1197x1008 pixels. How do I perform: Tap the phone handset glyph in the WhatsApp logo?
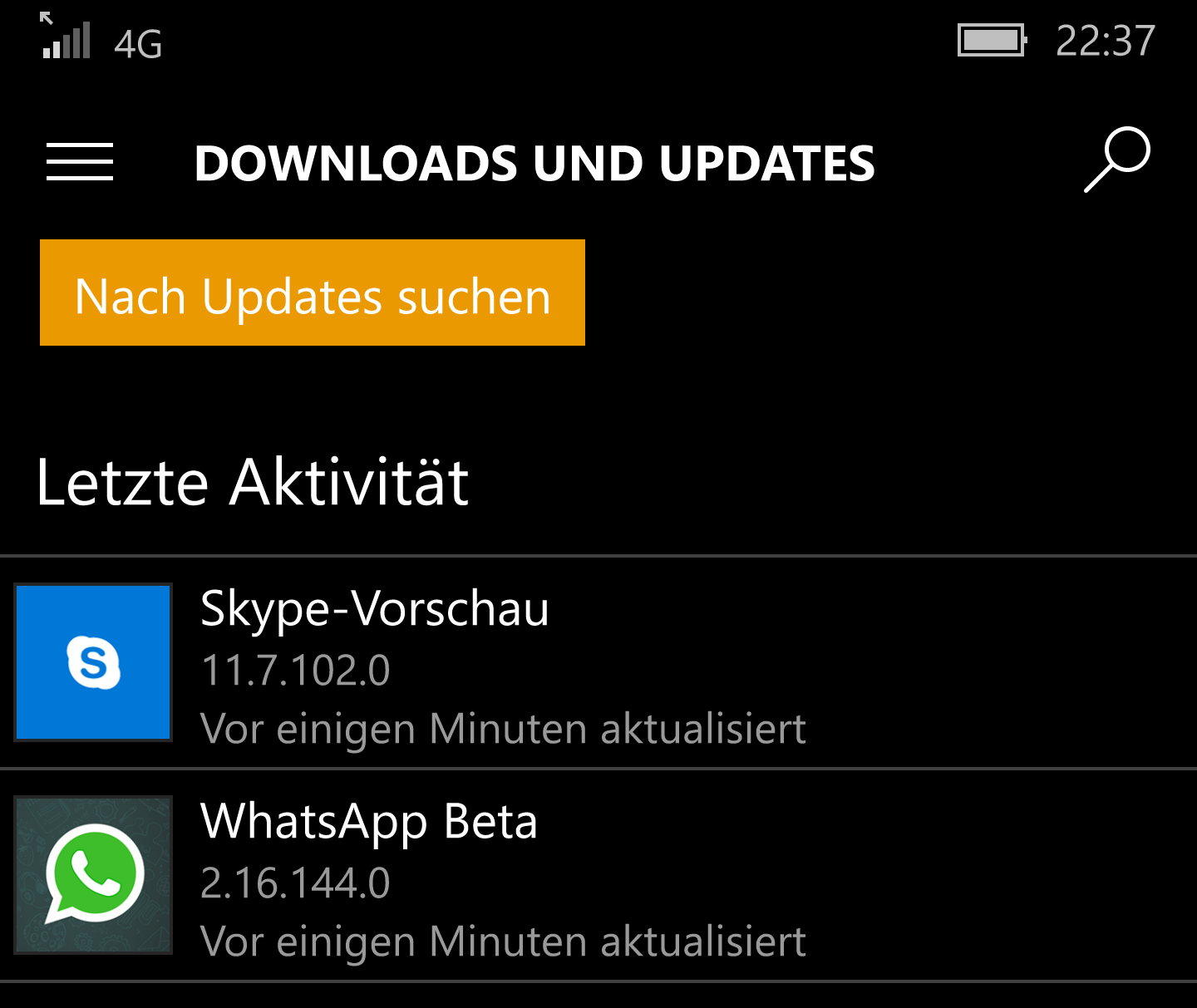95,872
